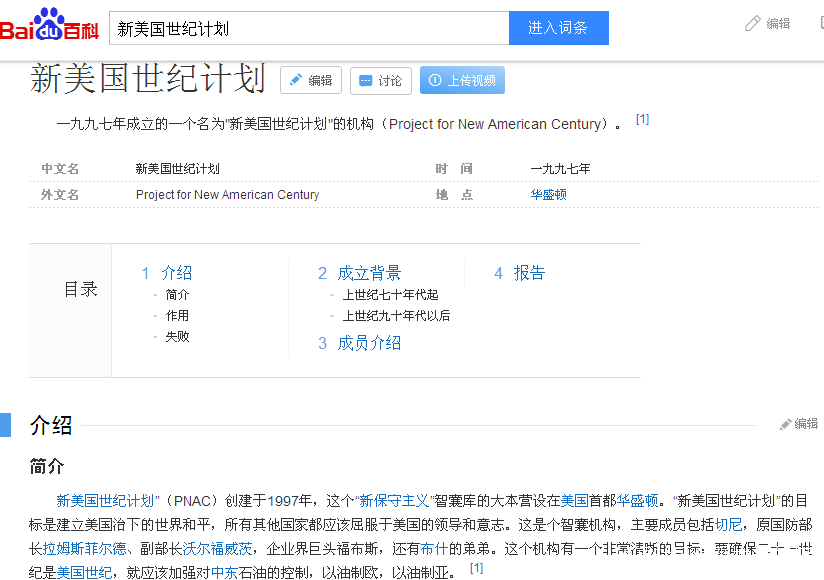Open reference [1] after the summary sentence
Image resolution: width=824 pixels, height=580 pixels.
(x=642, y=119)
